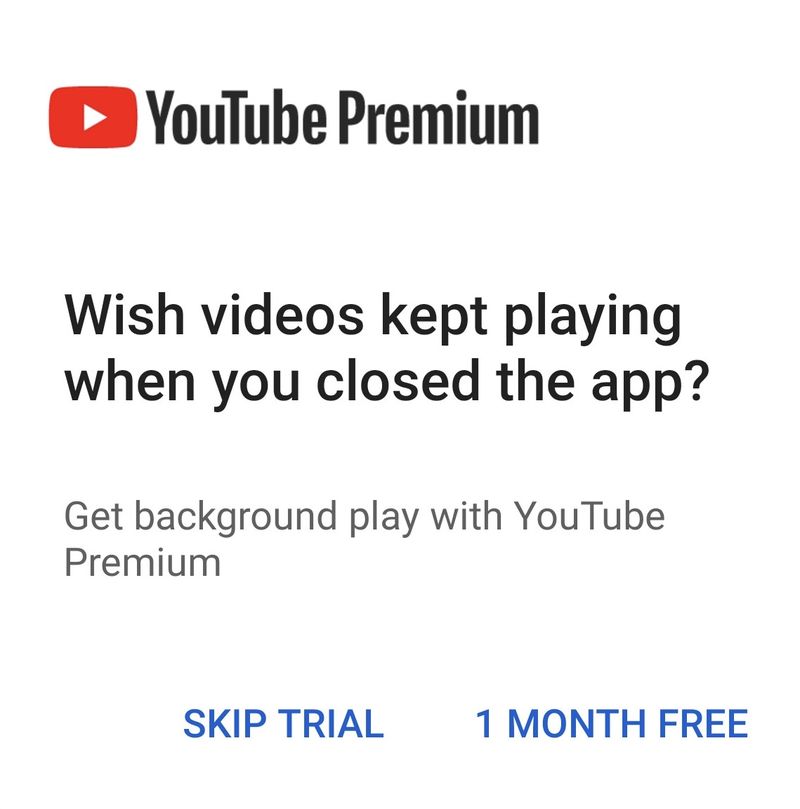Click "YouTube" in the gray description text
This screenshot has height=809, width=800.
click(x=589, y=516)
